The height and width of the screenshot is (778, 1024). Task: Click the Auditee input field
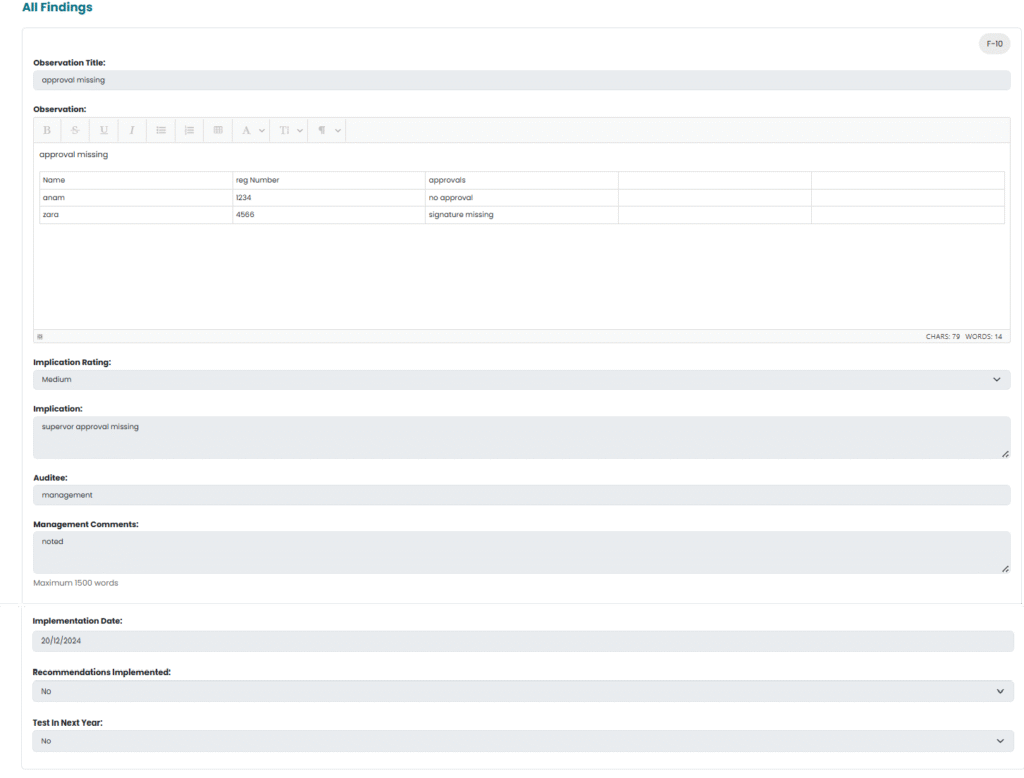[521, 495]
